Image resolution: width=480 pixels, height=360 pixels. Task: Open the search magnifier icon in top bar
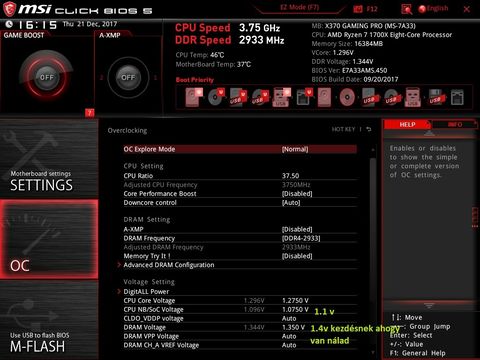coord(406,9)
